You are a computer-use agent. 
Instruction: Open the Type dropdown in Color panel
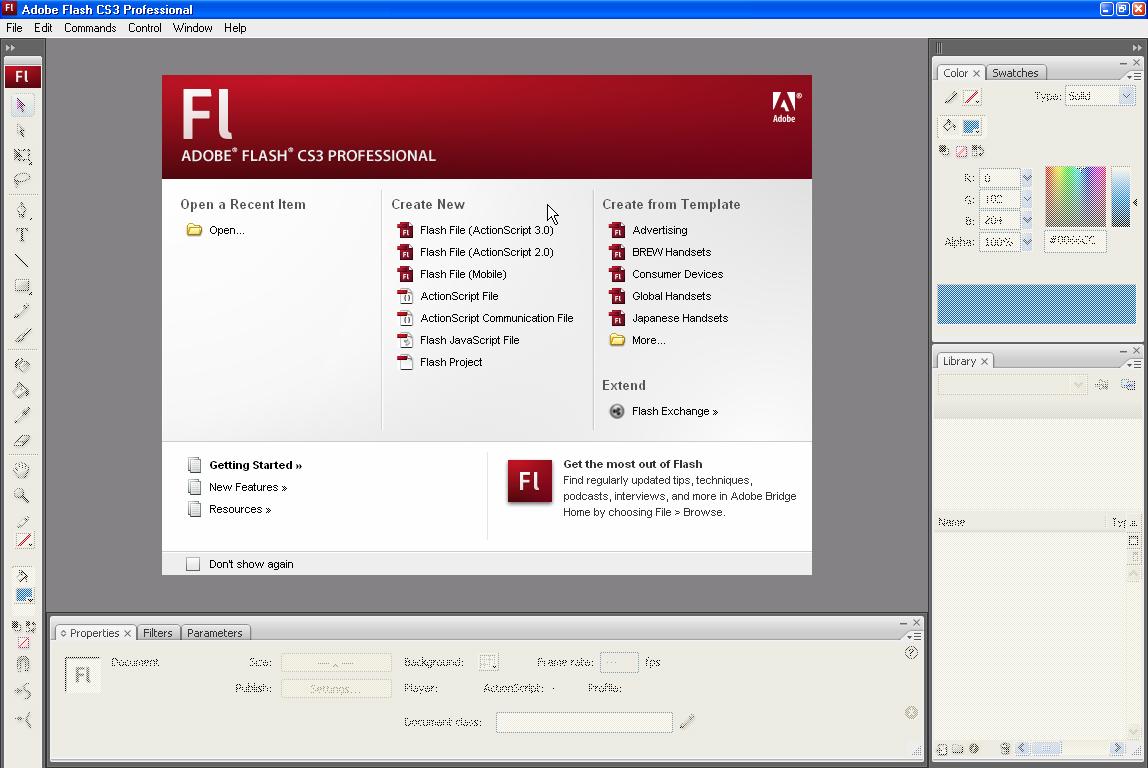point(1124,96)
